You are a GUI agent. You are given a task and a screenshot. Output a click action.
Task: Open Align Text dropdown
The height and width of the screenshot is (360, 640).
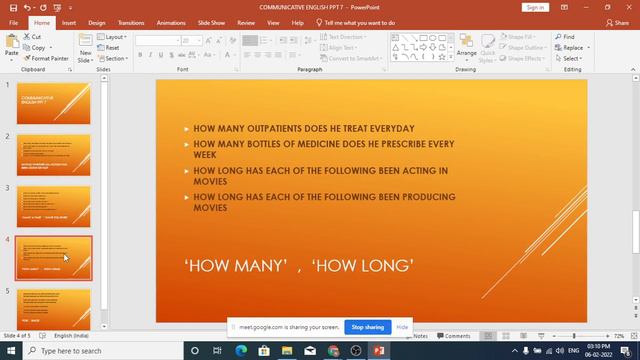(339, 48)
